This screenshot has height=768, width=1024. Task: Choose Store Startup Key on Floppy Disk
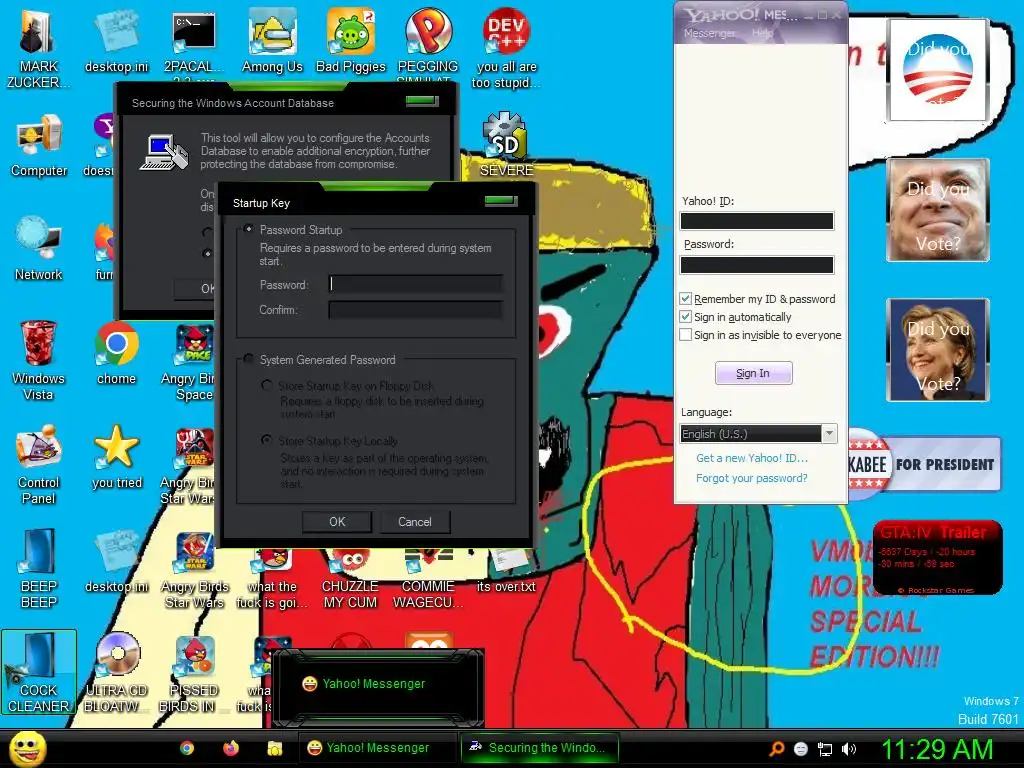pyautogui.click(x=266, y=385)
